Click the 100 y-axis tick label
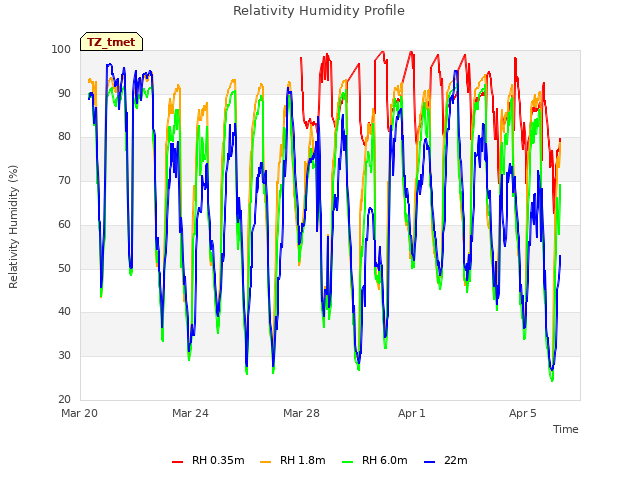 (61, 49)
